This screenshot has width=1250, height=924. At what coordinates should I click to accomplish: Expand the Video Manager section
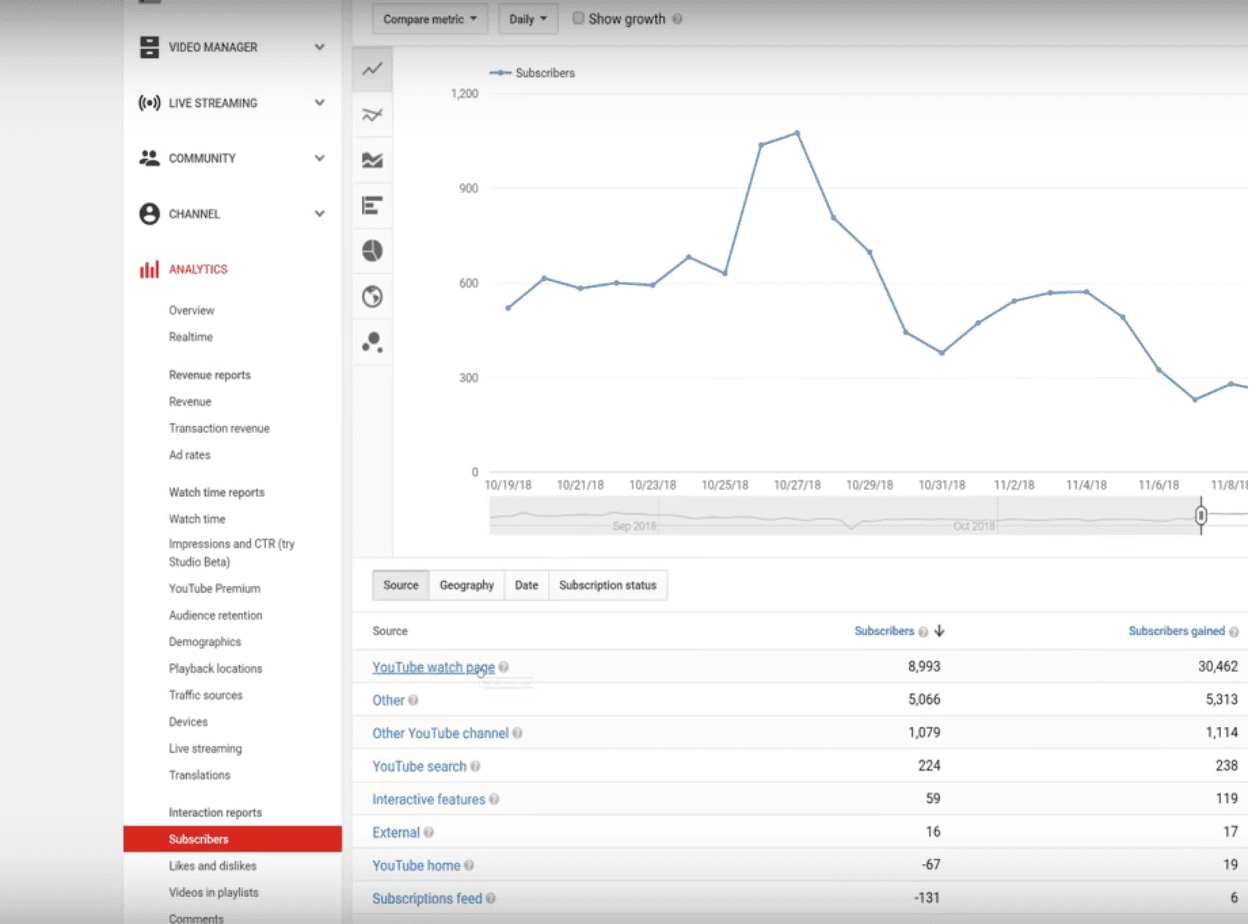[x=320, y=47]
